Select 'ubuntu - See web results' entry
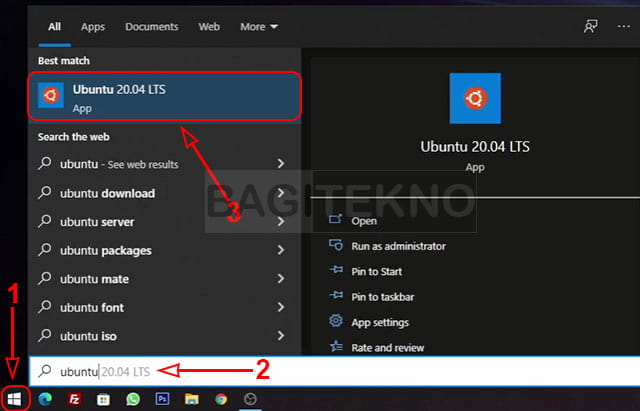This screenshot has height=411, width=640. [164, 164]
